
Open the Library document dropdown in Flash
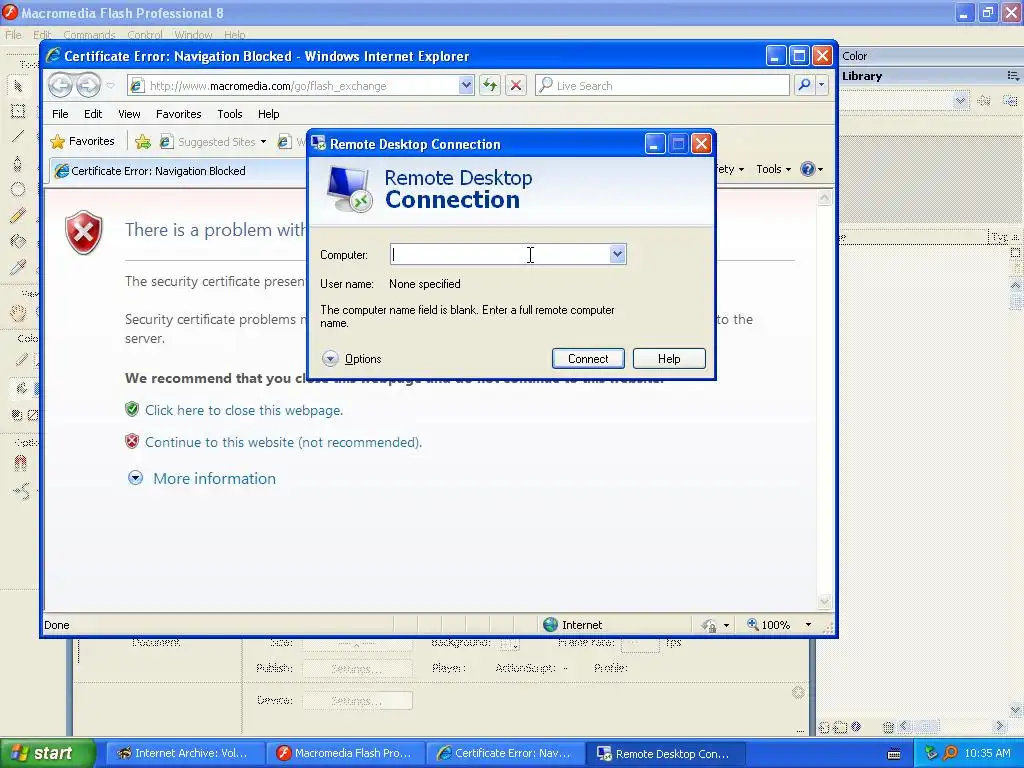point(959,101)
